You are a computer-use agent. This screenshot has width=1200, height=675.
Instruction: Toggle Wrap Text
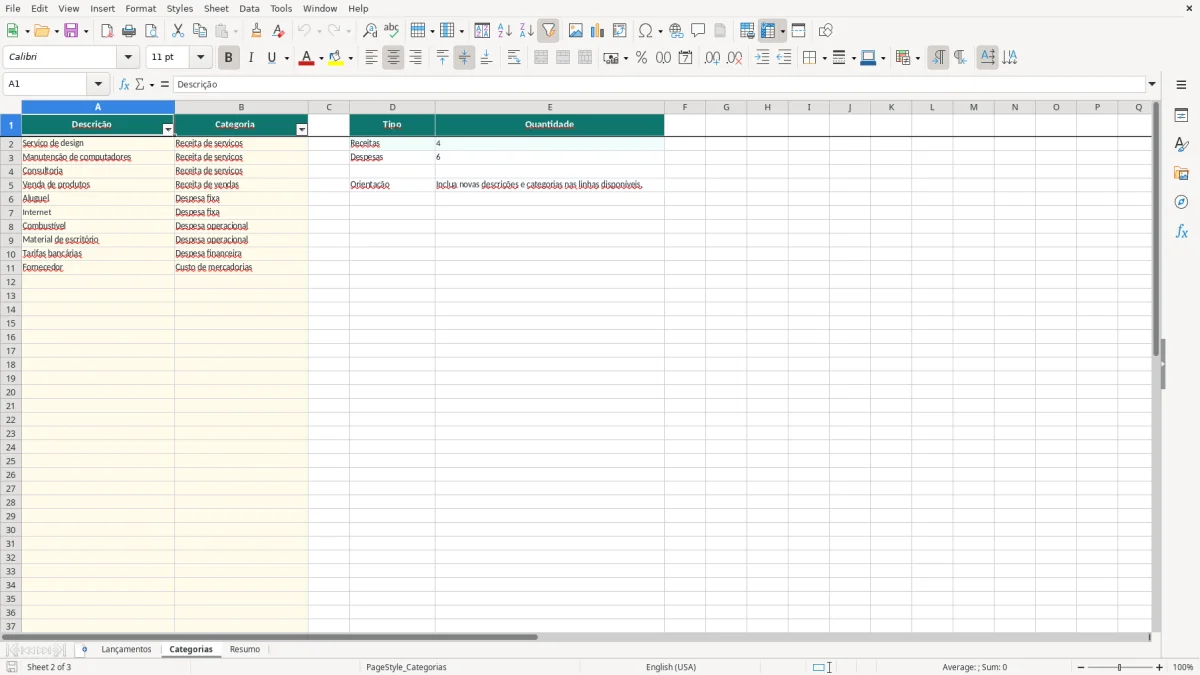[514, 58]
